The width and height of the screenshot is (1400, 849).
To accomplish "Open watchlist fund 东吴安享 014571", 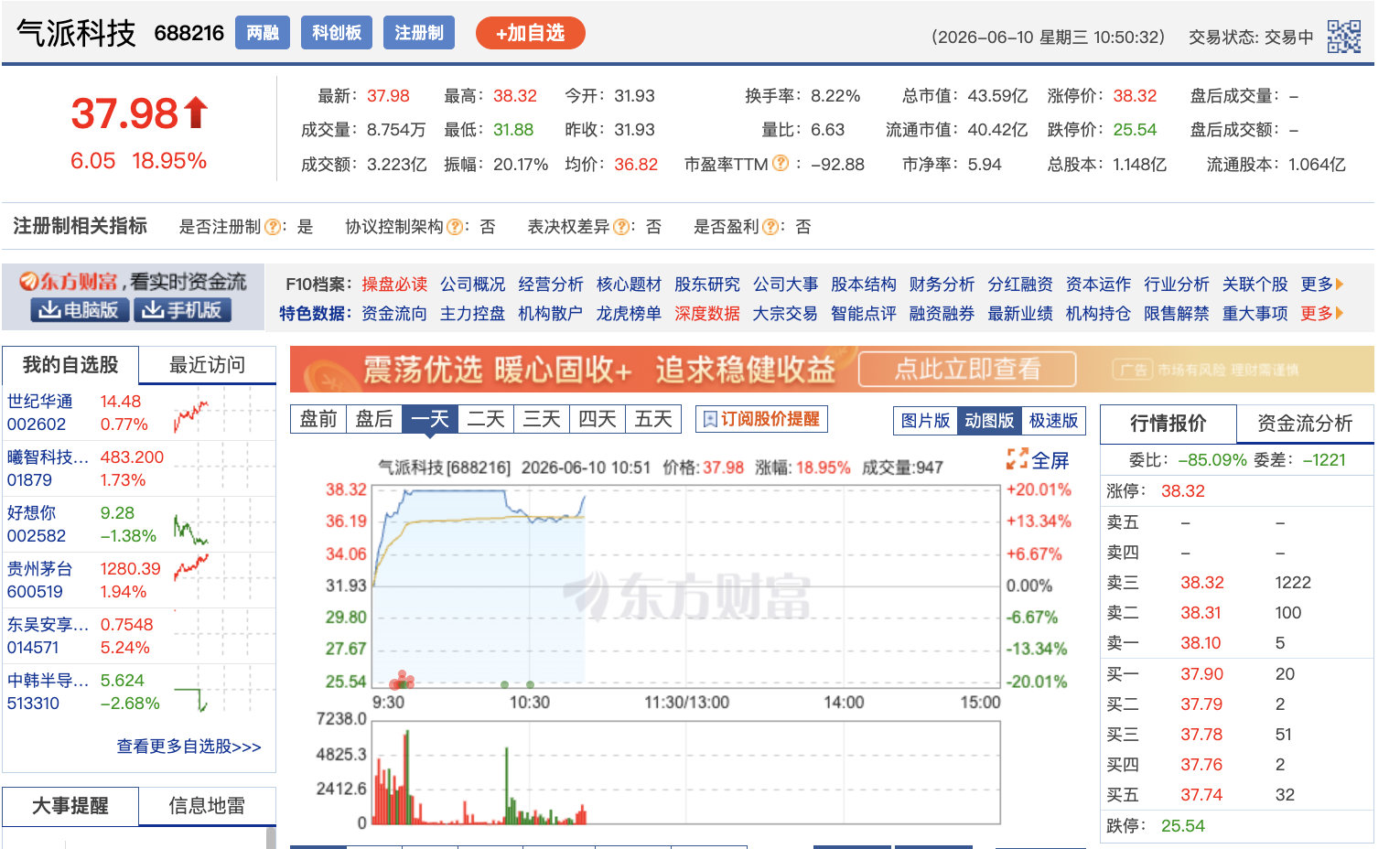I will click(139, 636).
